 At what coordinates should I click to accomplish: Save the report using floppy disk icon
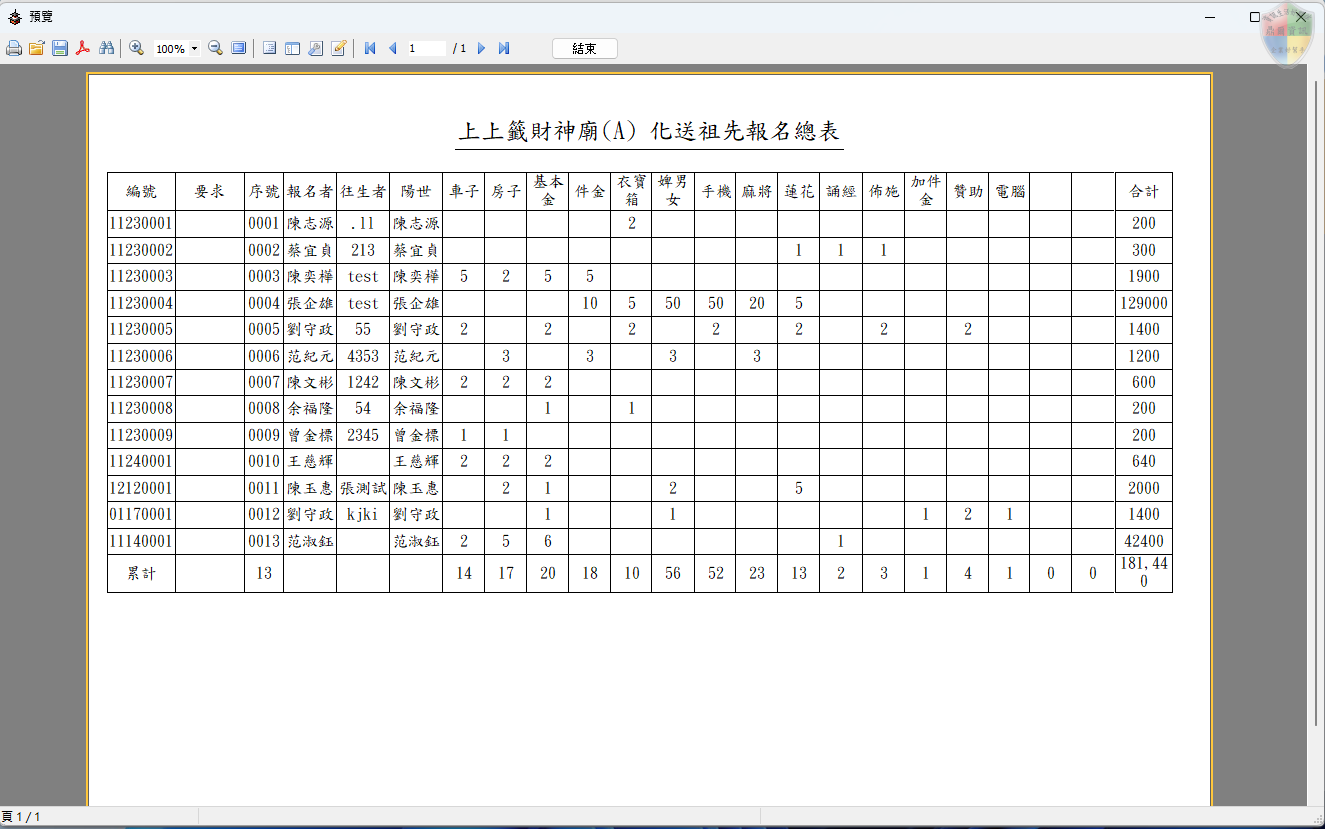click(60, 48)
